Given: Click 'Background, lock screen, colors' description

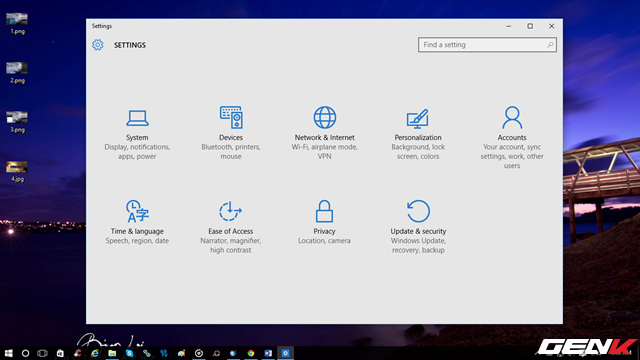Looking at the screenshot, I should pyautogui.click(x=418, y=151).
